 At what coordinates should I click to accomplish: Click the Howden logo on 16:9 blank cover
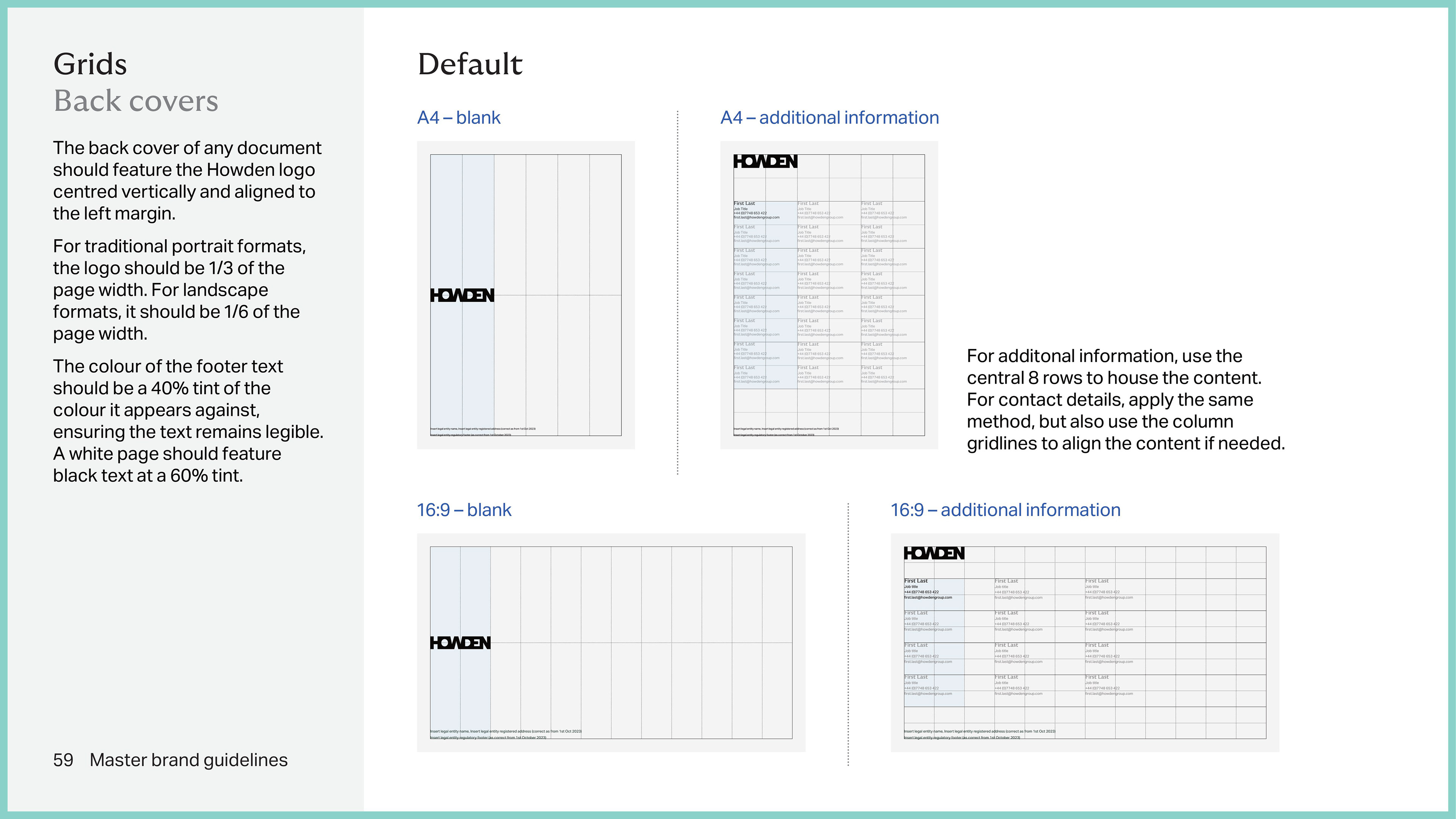pyautogui.click(x=460, y=643)
